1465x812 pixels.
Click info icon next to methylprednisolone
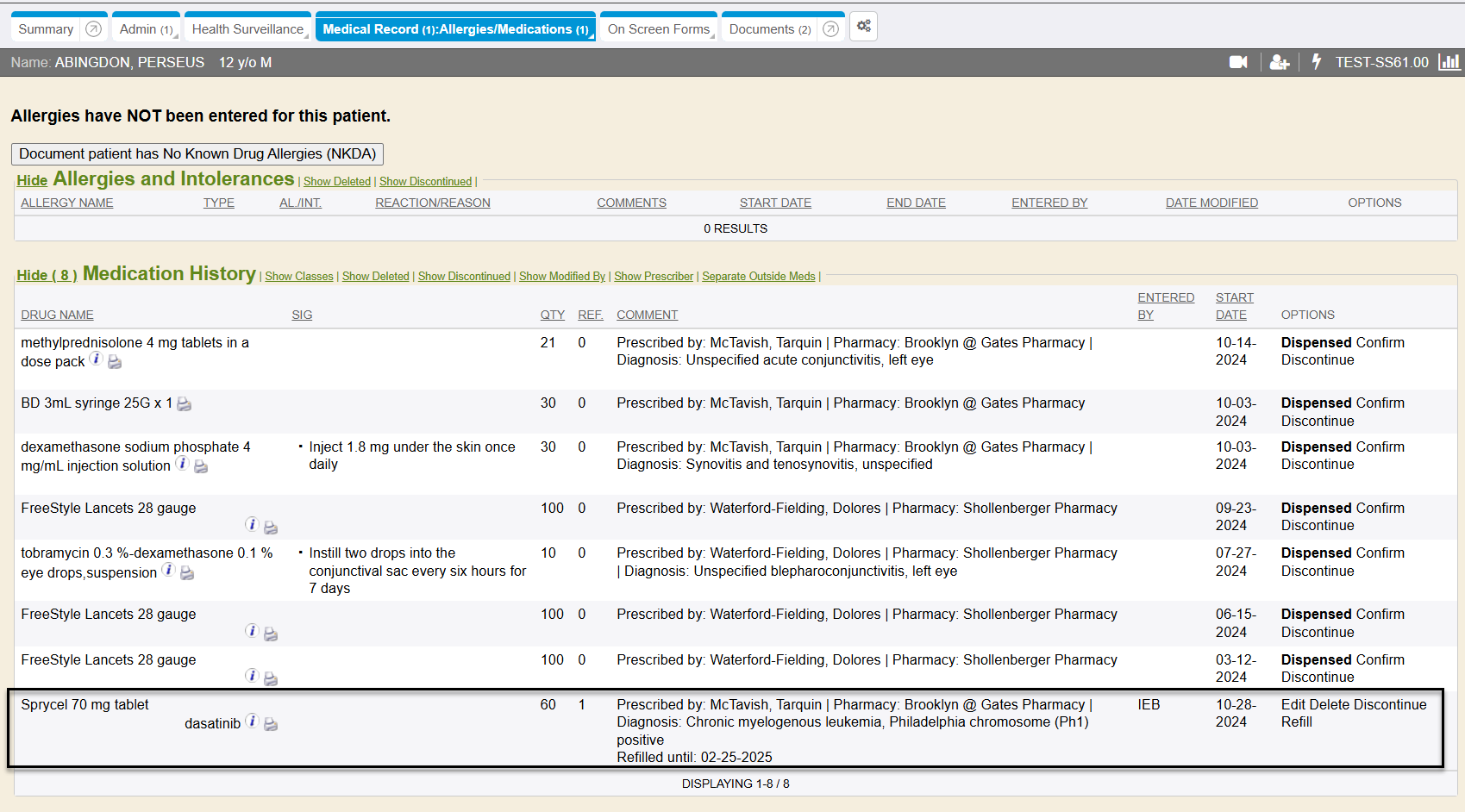pyautogui.click(x=96, y=359)
